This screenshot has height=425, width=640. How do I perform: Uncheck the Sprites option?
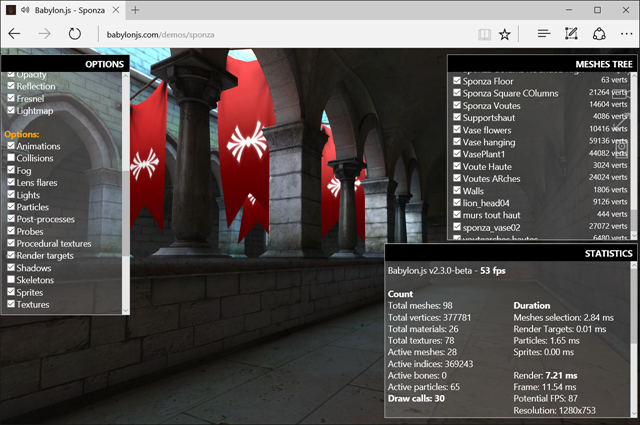click(11, 291)
